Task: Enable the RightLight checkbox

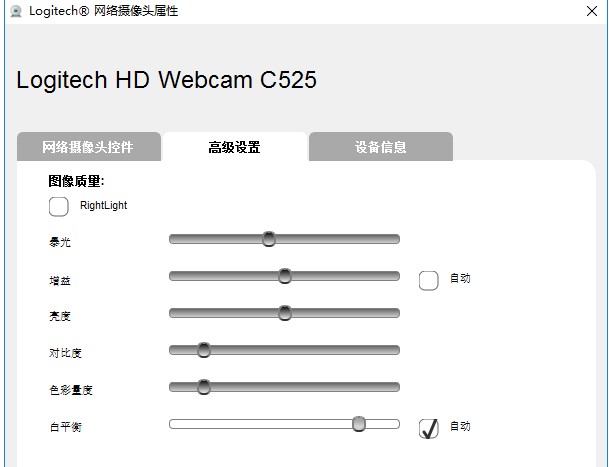Action: (59, 206)
